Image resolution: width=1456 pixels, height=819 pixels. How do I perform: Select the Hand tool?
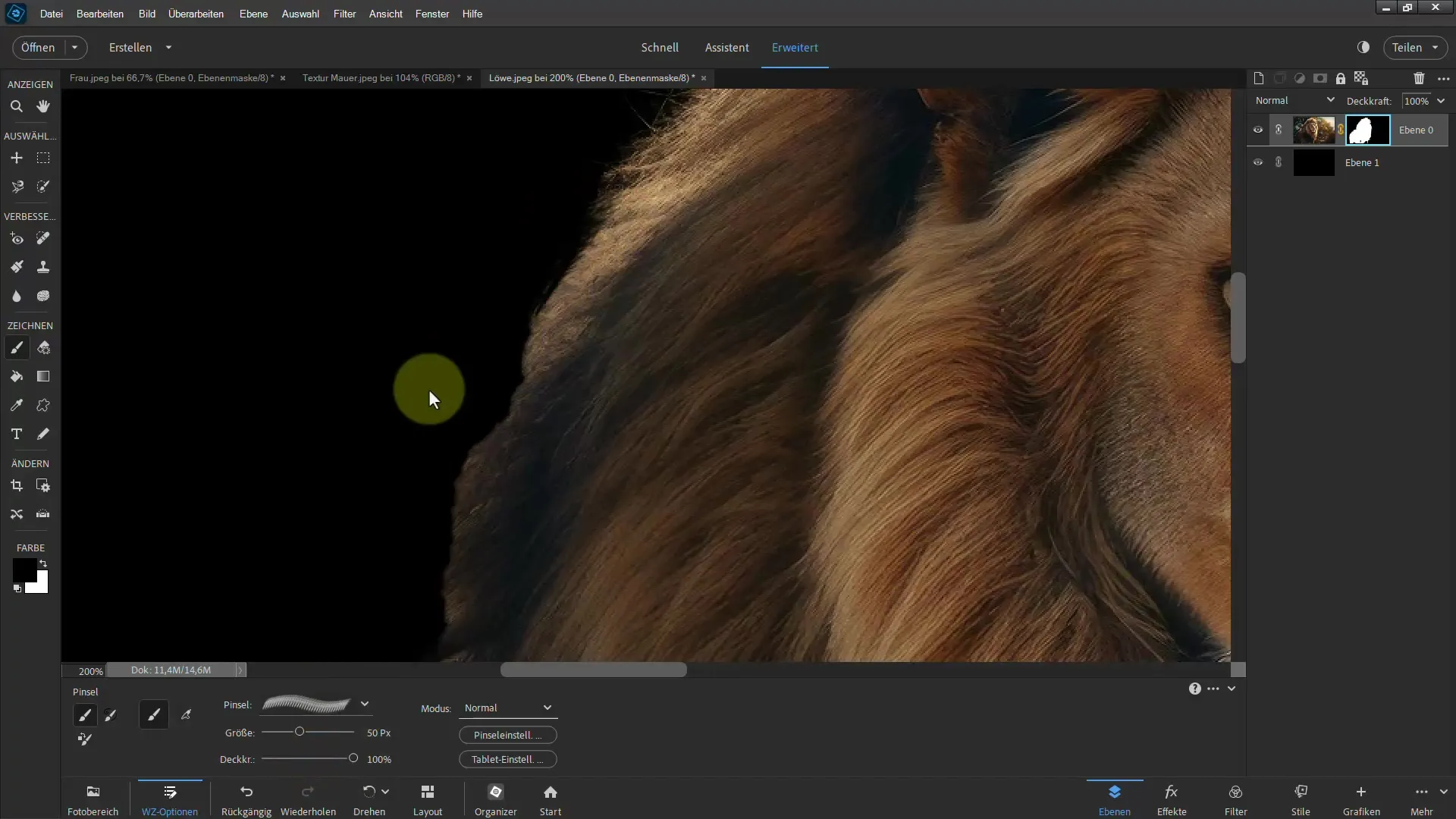coord(43,106)
